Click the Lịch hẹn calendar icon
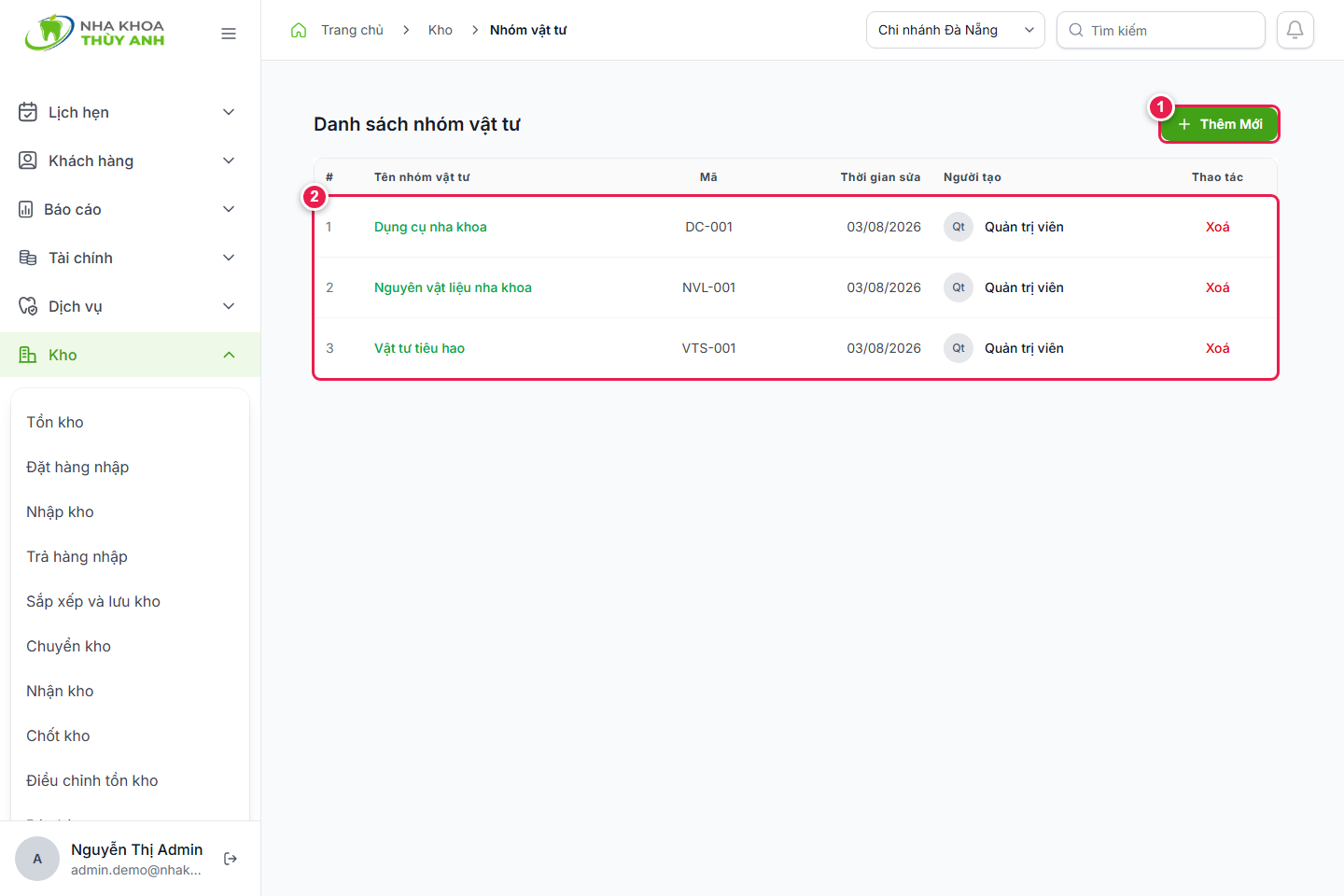This screenshot has height=896, width=1344. point(28,112)
